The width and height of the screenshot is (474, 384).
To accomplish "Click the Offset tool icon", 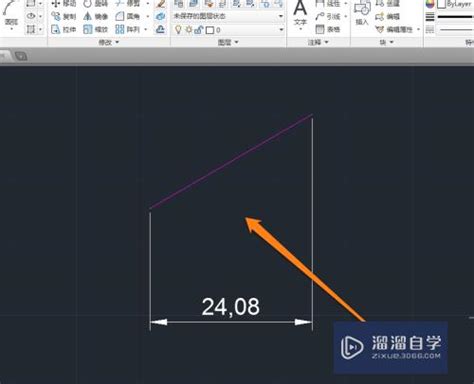I will (x=160, y=29).
